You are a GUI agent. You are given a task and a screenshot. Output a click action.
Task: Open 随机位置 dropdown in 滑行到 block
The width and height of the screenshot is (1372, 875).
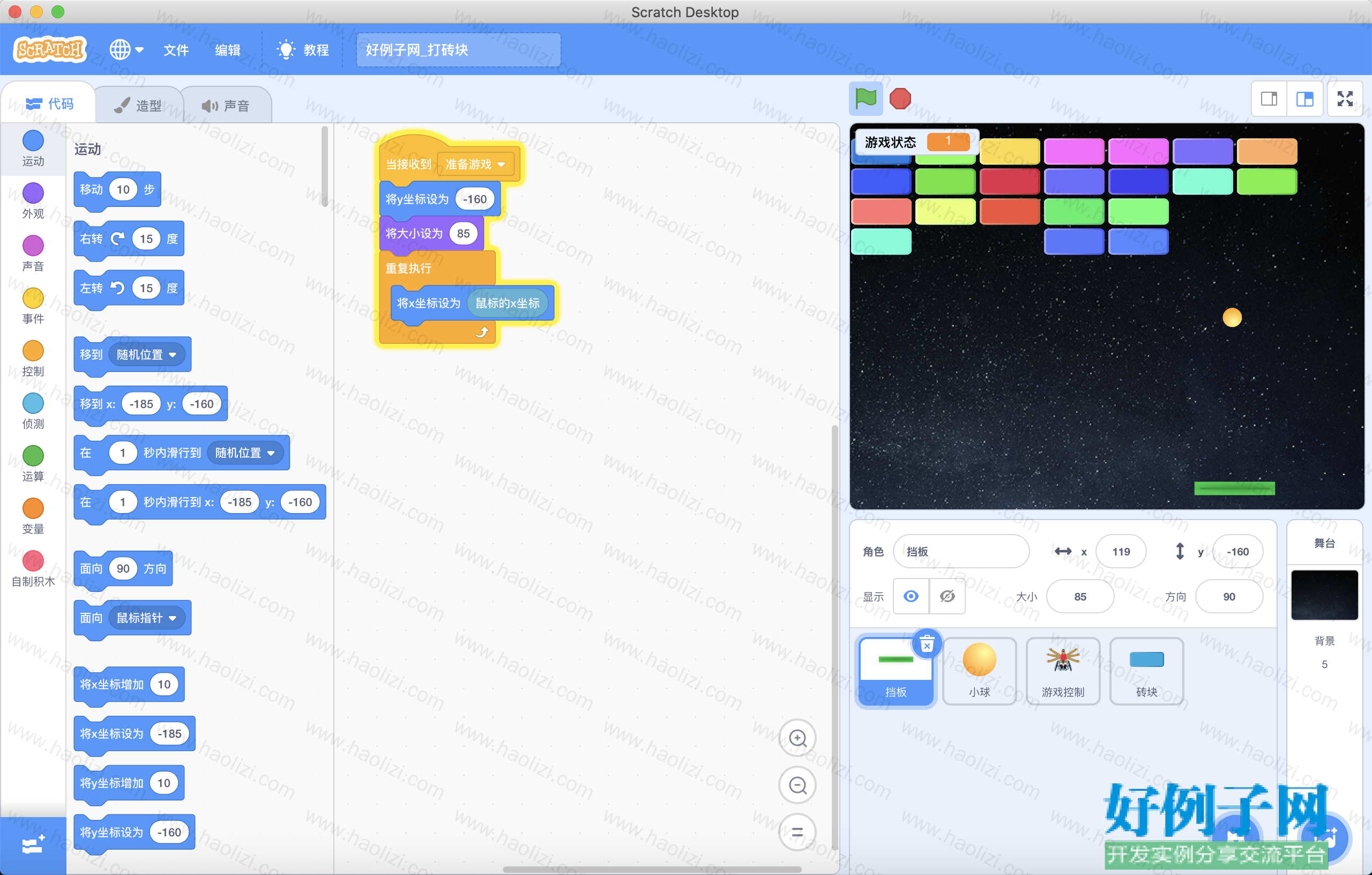(x=245, y=453)
